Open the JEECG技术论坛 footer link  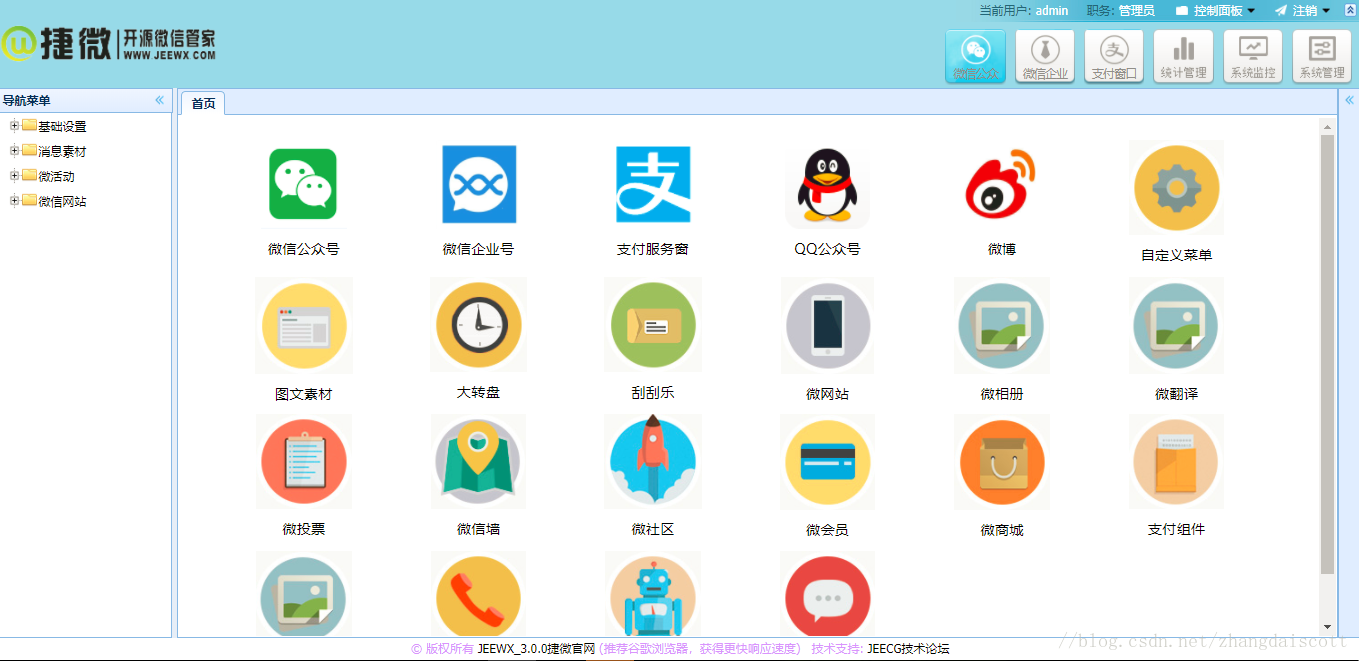tap(908, 649)
